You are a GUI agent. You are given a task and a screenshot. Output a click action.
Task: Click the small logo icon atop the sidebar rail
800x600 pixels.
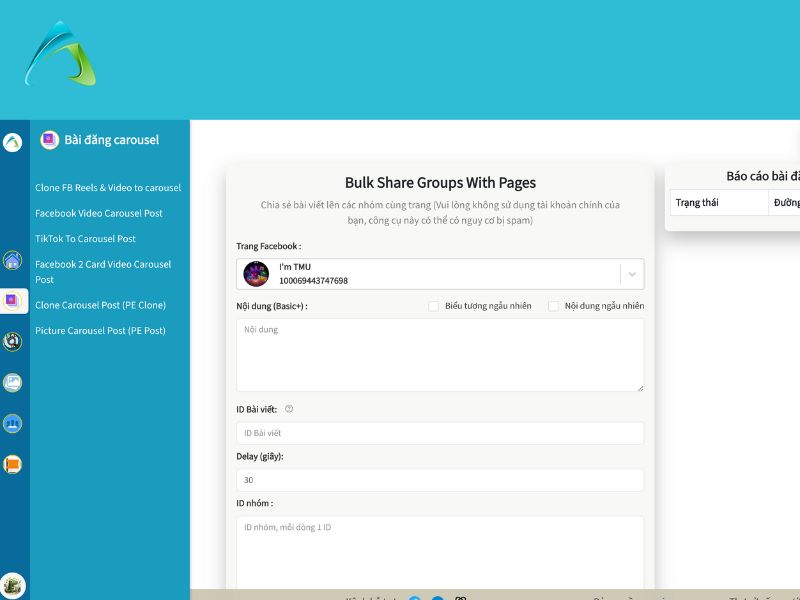point(12,142)
